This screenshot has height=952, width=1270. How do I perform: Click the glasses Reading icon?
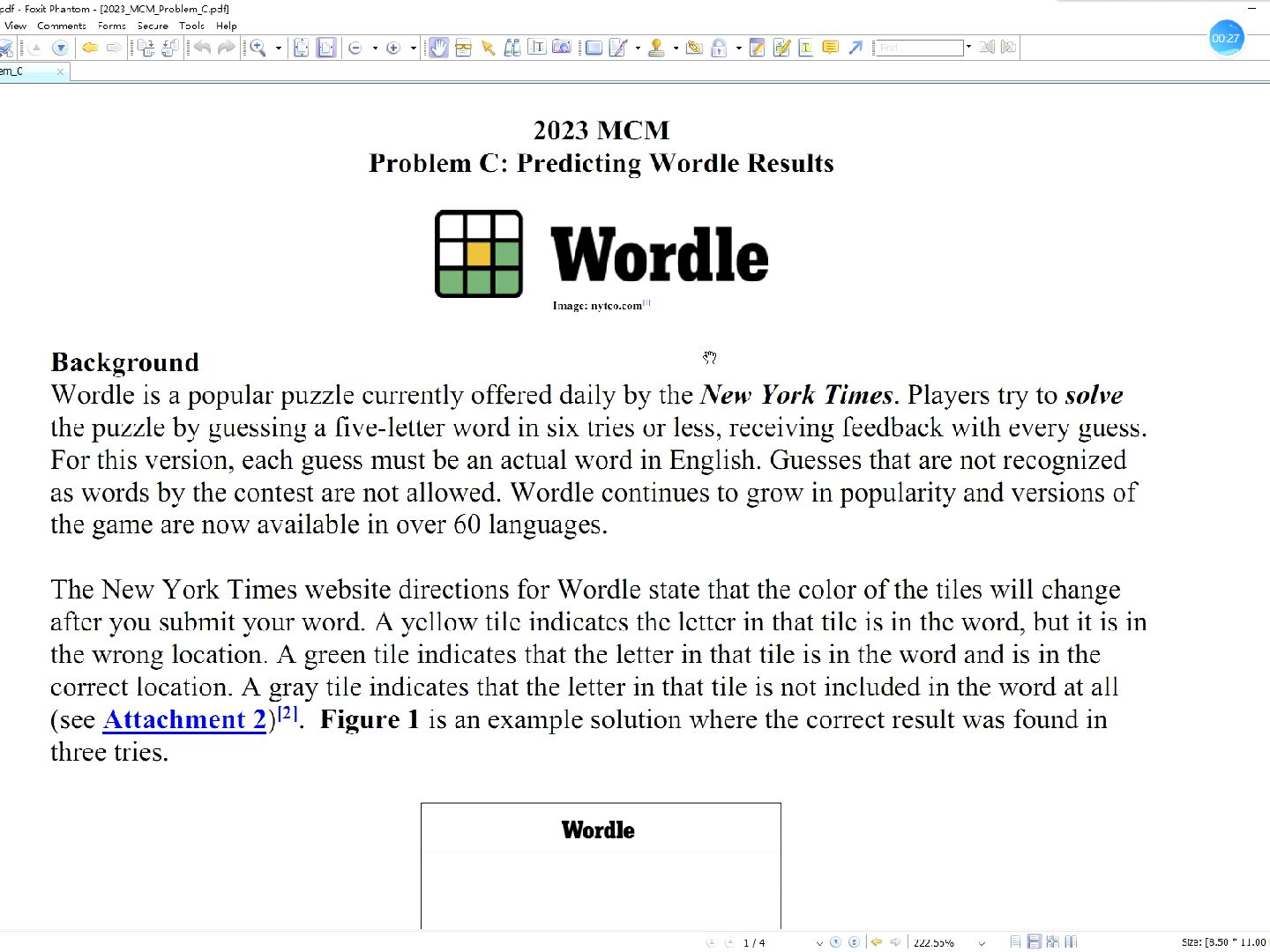point(463,48)
